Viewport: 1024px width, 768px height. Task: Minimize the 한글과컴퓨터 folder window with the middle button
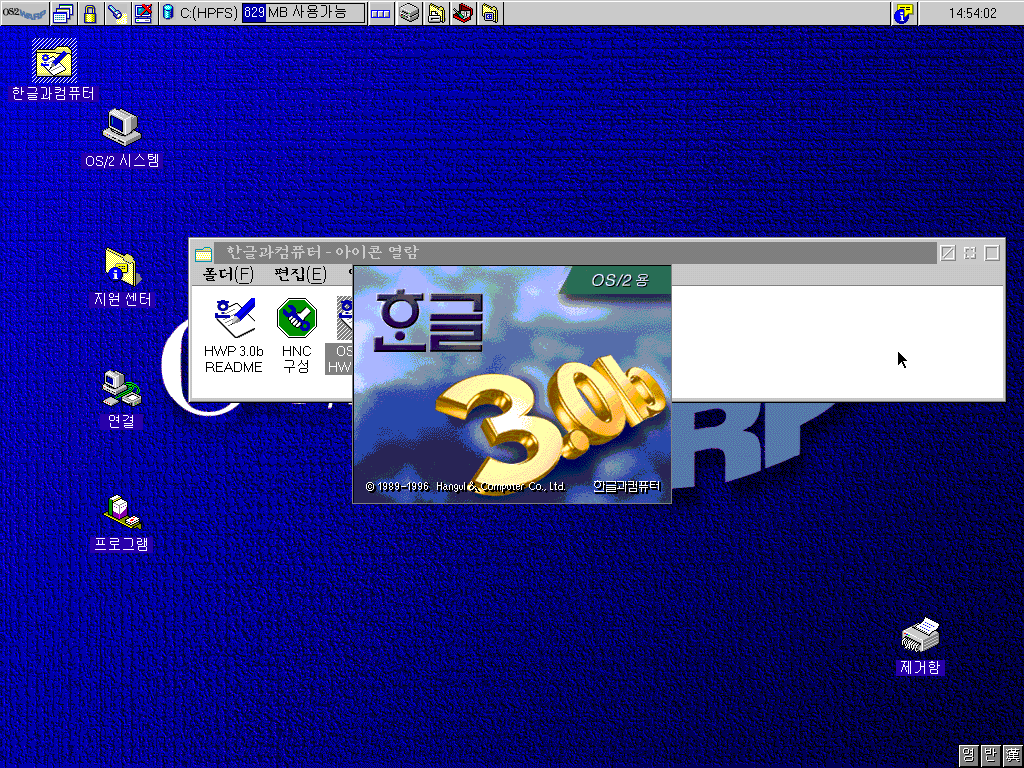click(x=970, y=253)
